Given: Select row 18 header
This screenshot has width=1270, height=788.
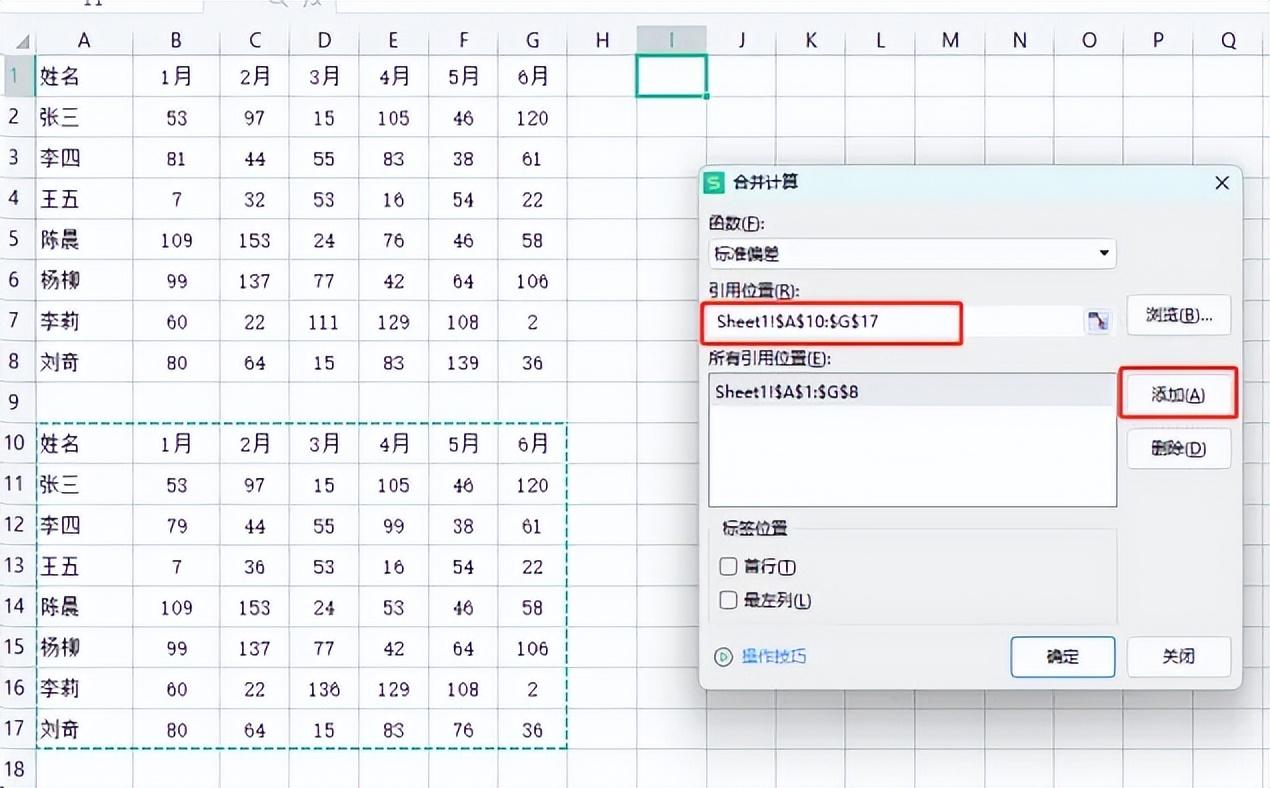Looking at the screenshot, I should click(x=16, y=770).
